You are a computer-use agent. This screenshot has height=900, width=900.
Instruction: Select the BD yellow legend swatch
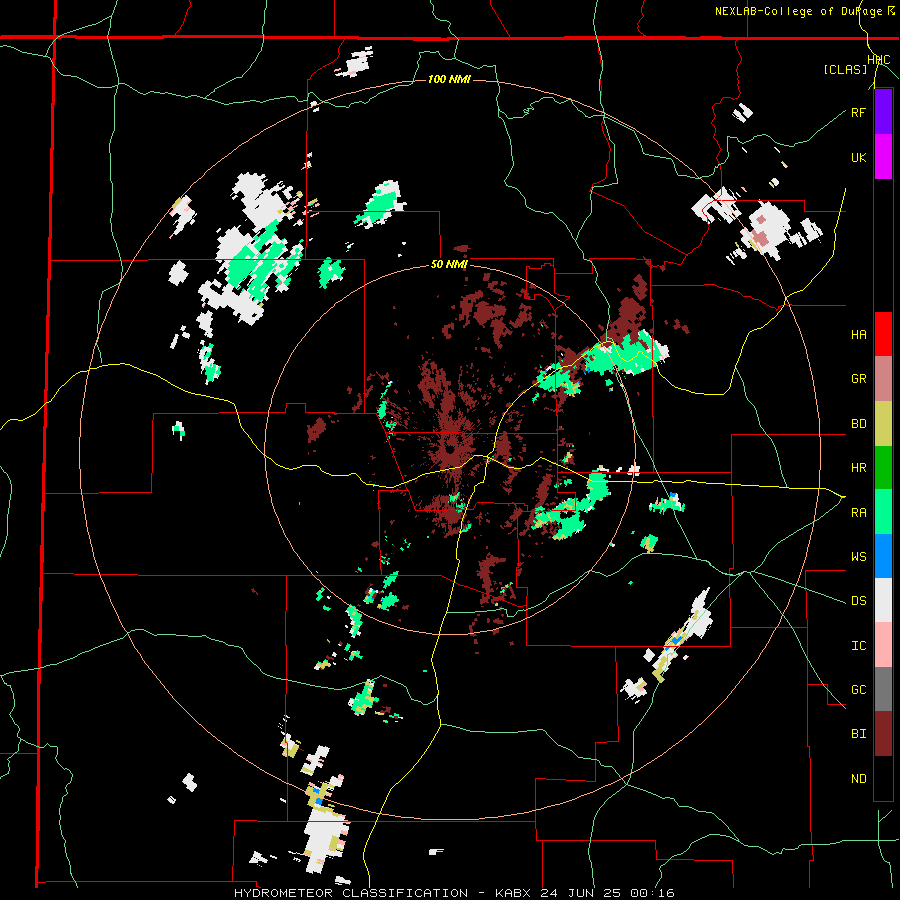pyautogui.click(x=883, y=424)
